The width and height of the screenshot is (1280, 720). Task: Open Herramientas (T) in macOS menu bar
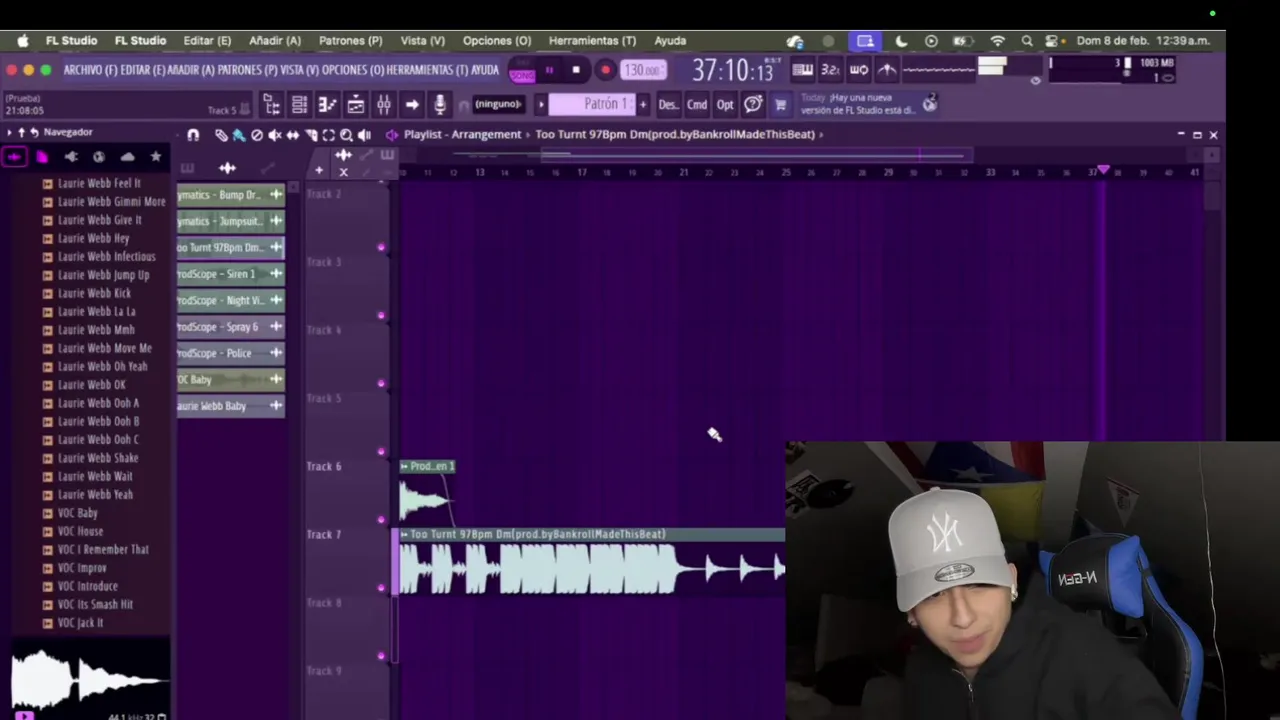592,41
